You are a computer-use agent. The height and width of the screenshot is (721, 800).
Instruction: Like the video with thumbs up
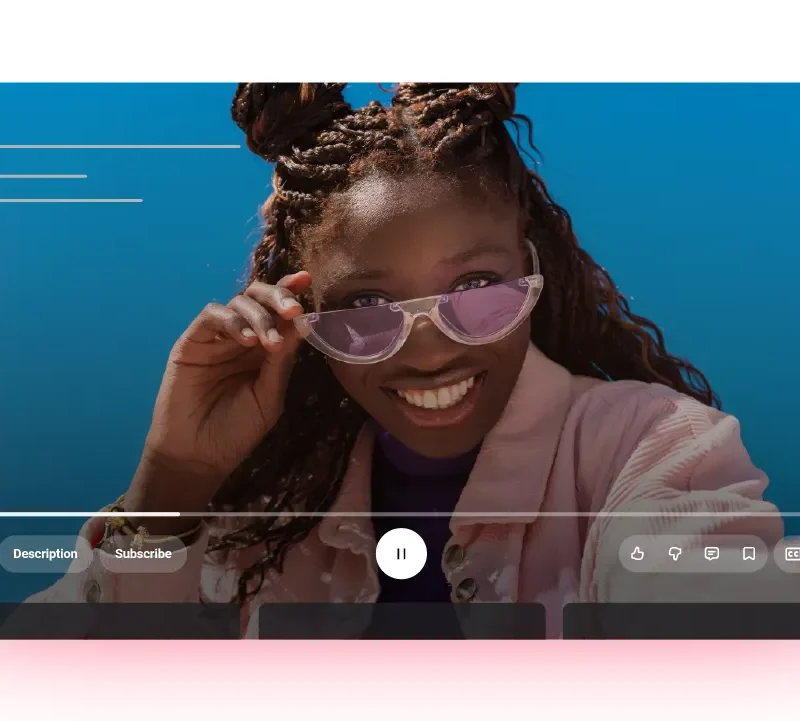click(637, 554)
